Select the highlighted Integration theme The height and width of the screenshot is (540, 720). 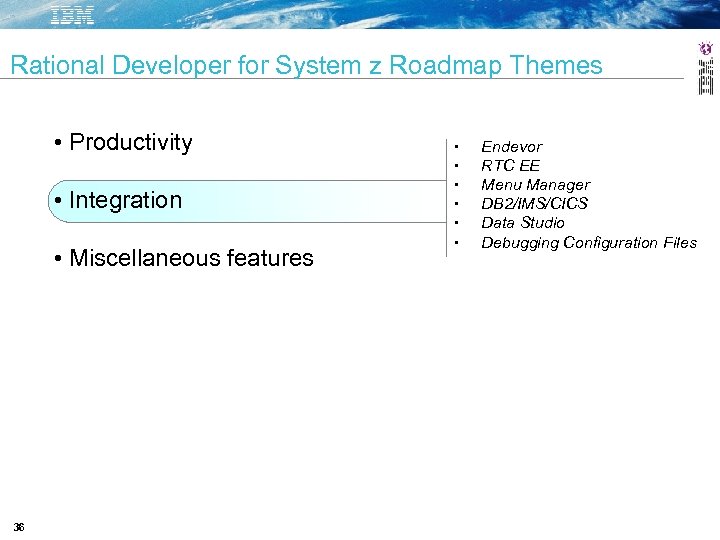click(247, 201)
